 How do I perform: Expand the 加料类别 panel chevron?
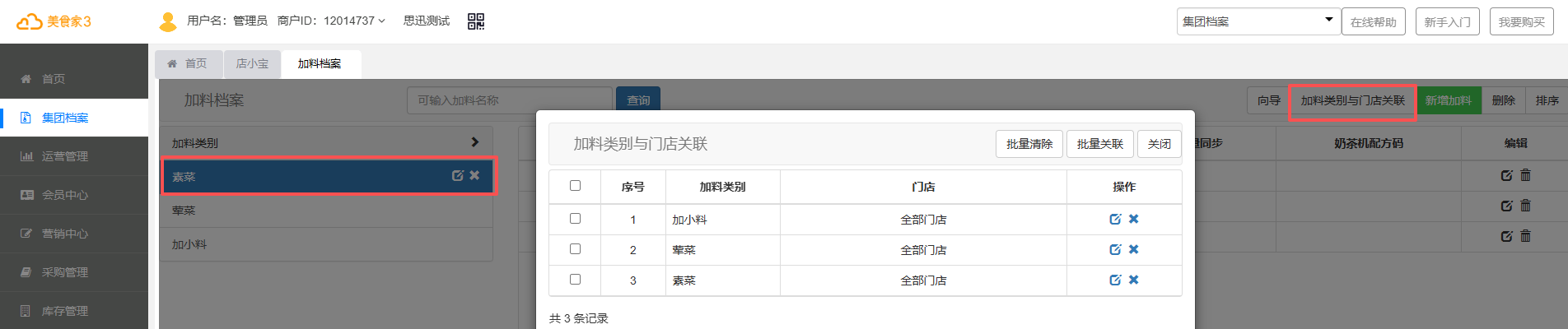[474, 142]
